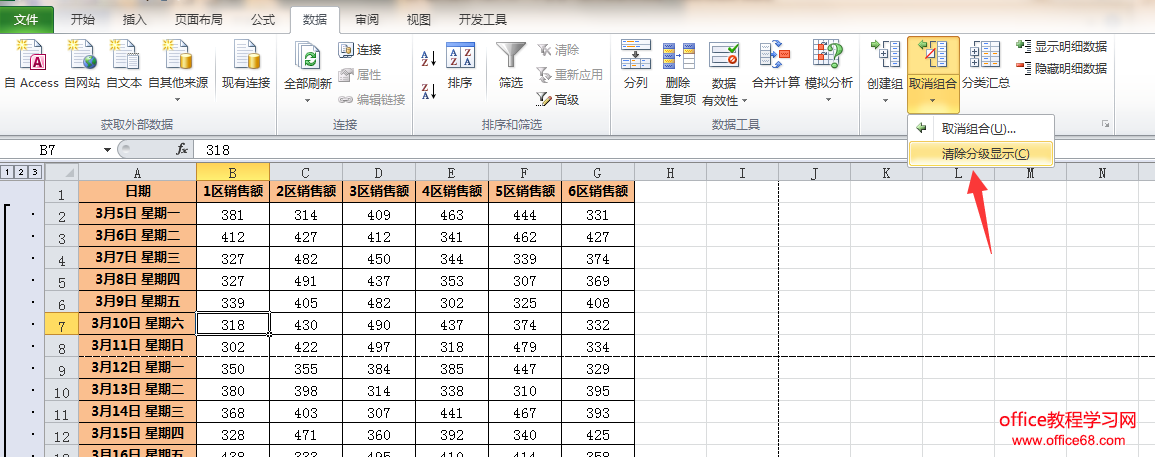Select column B header
The width and height of the screenshot is (1155, 457).
[x=233, y=172]
